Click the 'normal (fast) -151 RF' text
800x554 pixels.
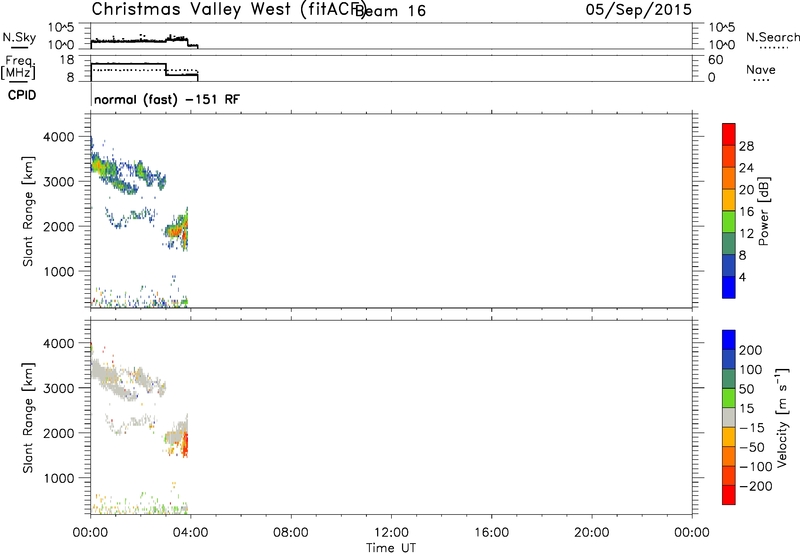tap(166, 99)
